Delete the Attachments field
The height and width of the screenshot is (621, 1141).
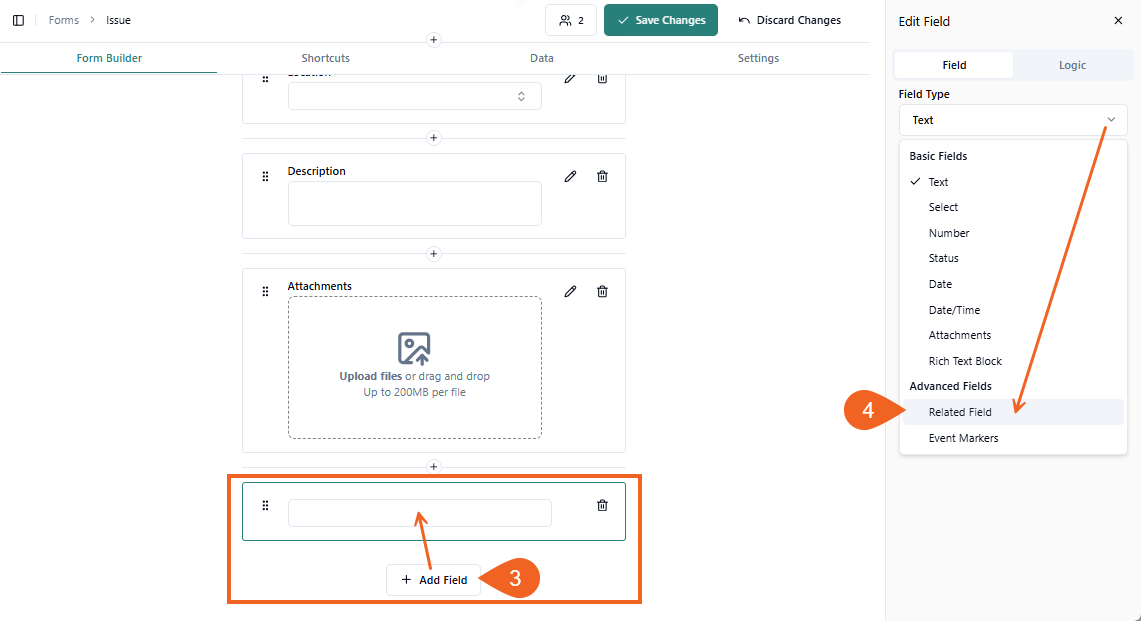tap(602, 291)
